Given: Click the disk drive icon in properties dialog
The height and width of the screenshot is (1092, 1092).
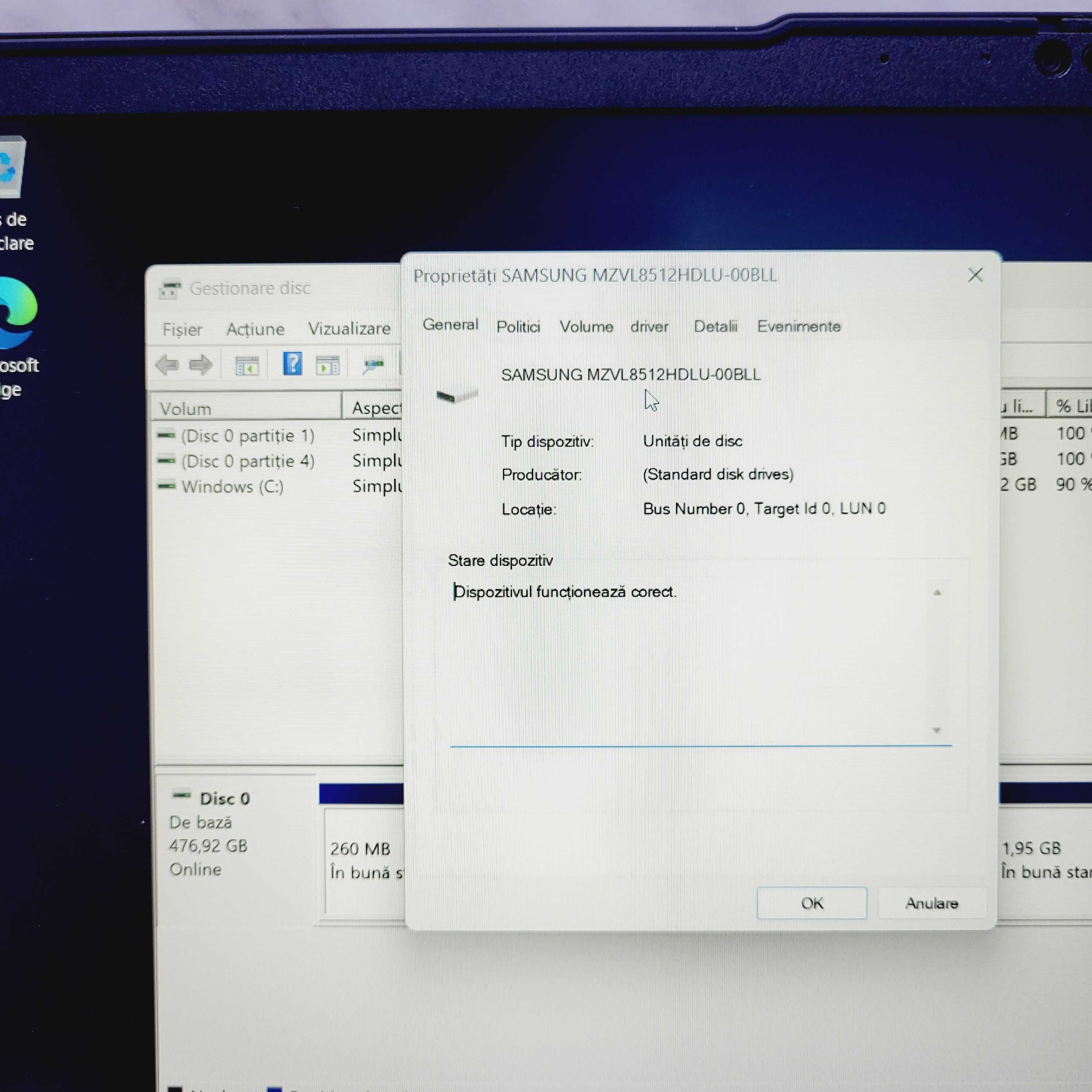Looking at the screenshot, I should pos(457,396).
